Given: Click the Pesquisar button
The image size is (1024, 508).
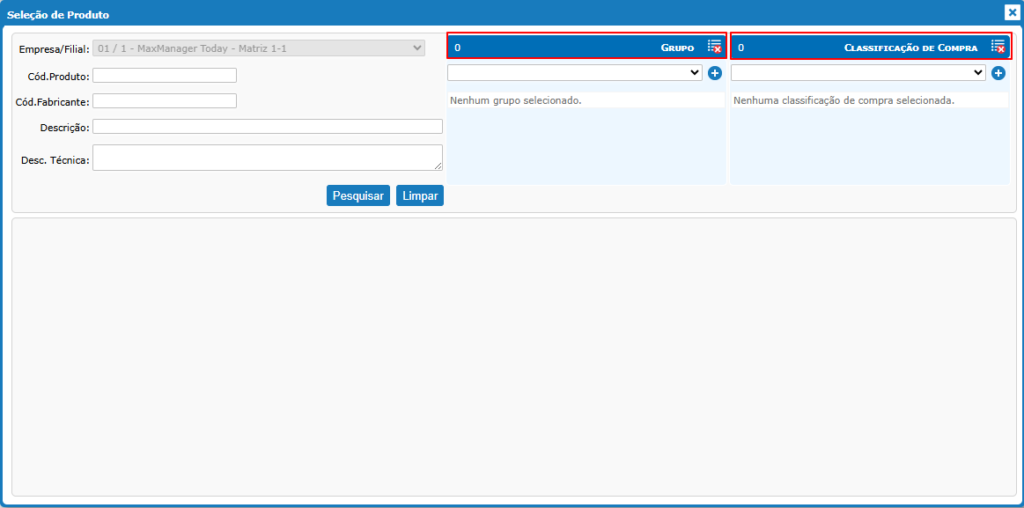Looking at the screenshot, I should click(x=358, y=196).
